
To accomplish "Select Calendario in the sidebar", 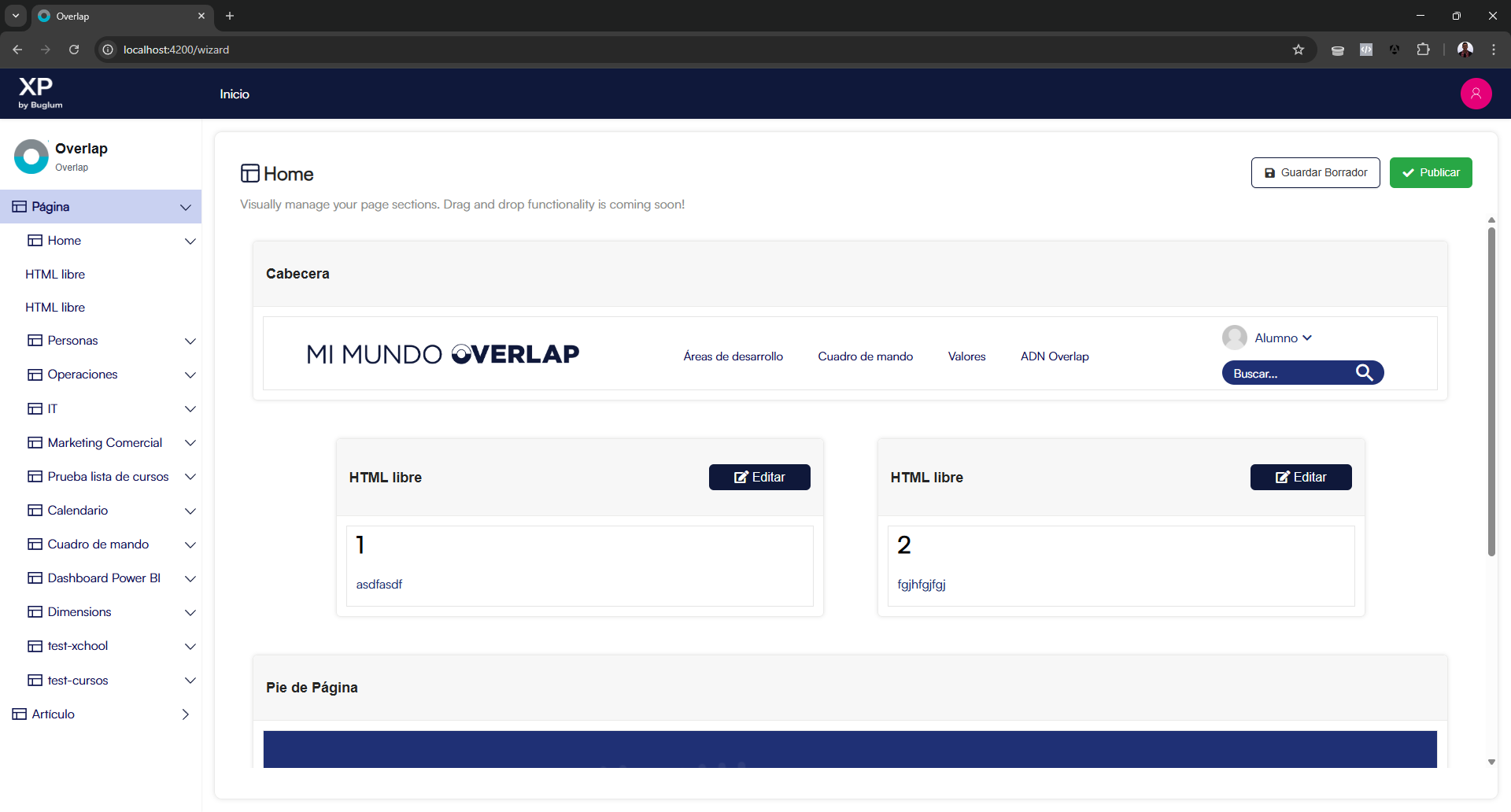I will point(77,511).
